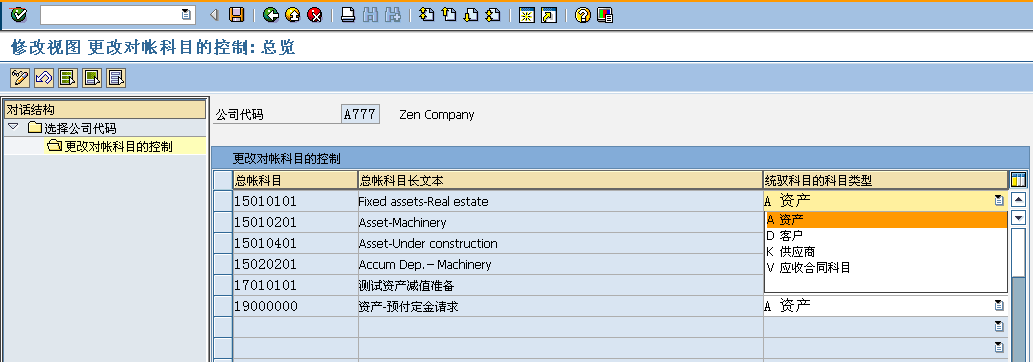Image resolution: width=1033 pixels, height=362 pixels.
Task: Open the type dropdown in the second empty row
Action: pyautogui.click(x=999, y=347)
